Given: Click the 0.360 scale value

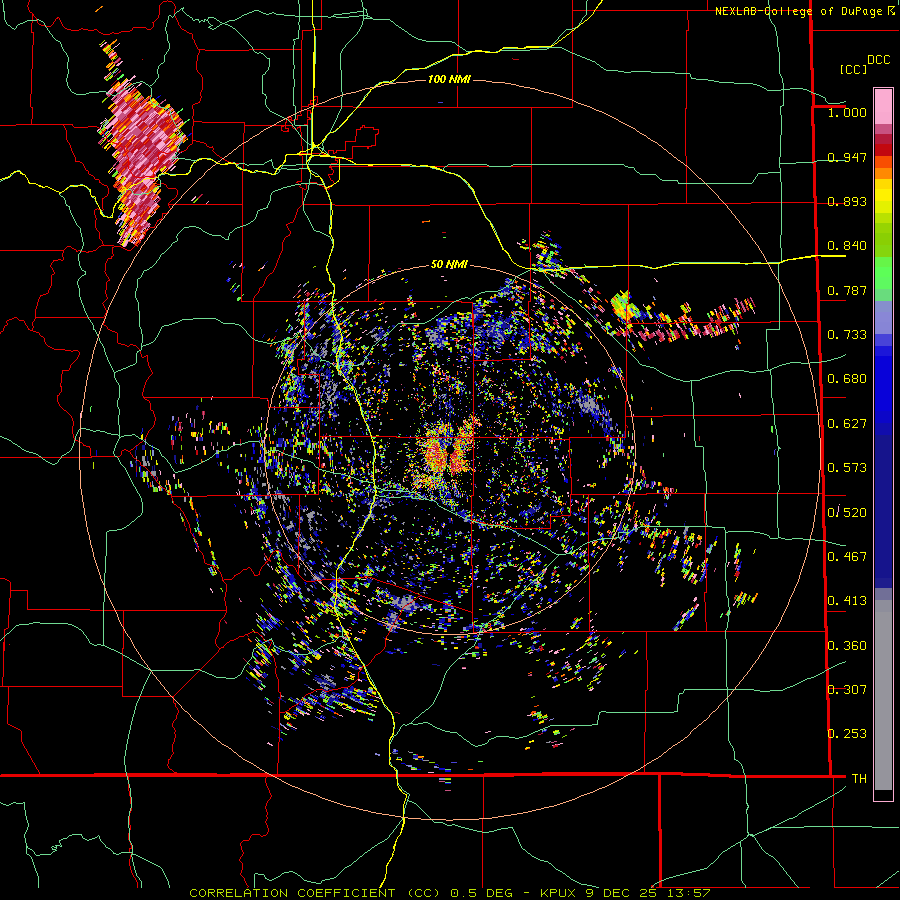Looking at the screenshot, I should tap(847, 646).
